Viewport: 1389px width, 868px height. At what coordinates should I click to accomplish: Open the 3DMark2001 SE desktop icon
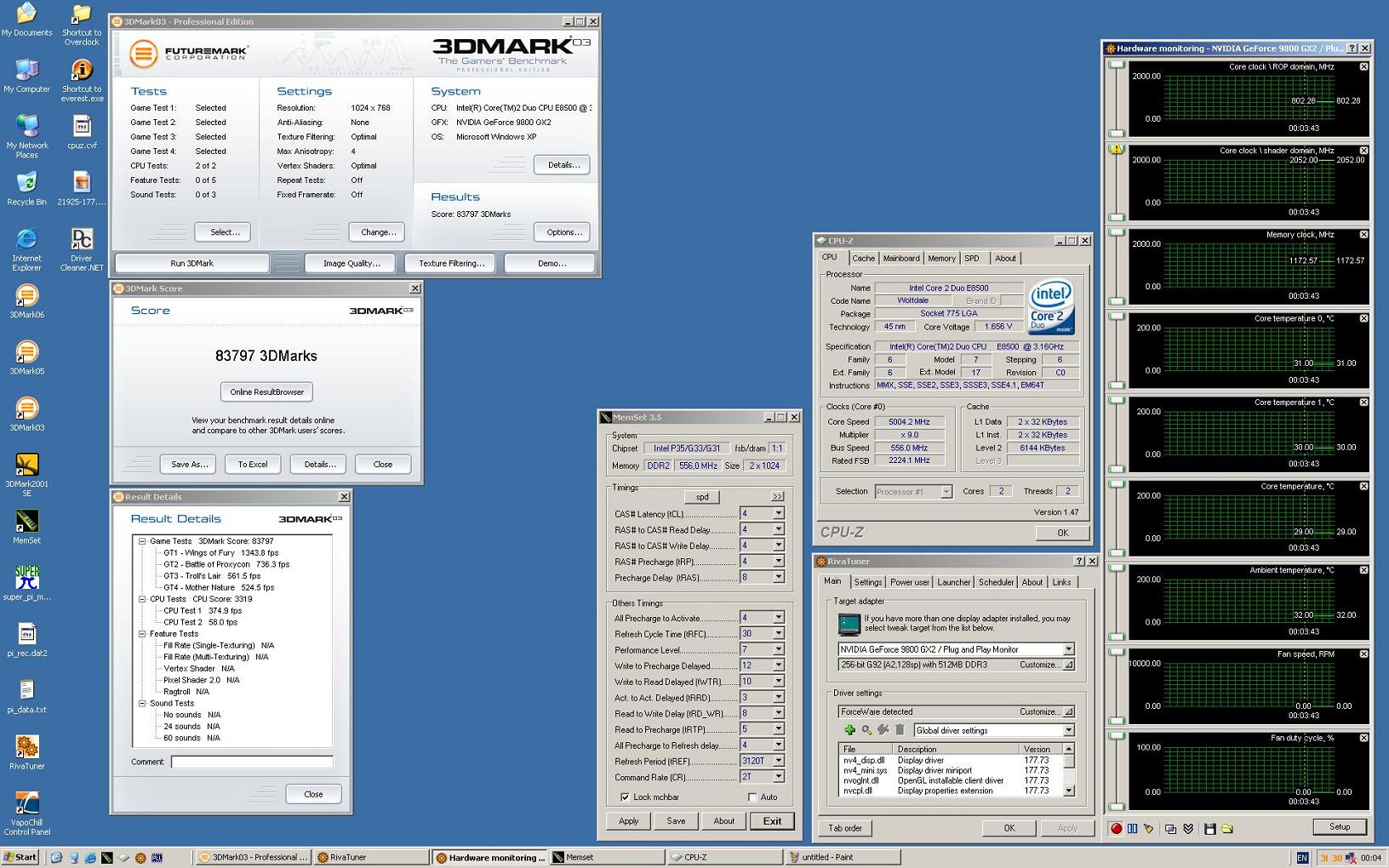(26, 475)
